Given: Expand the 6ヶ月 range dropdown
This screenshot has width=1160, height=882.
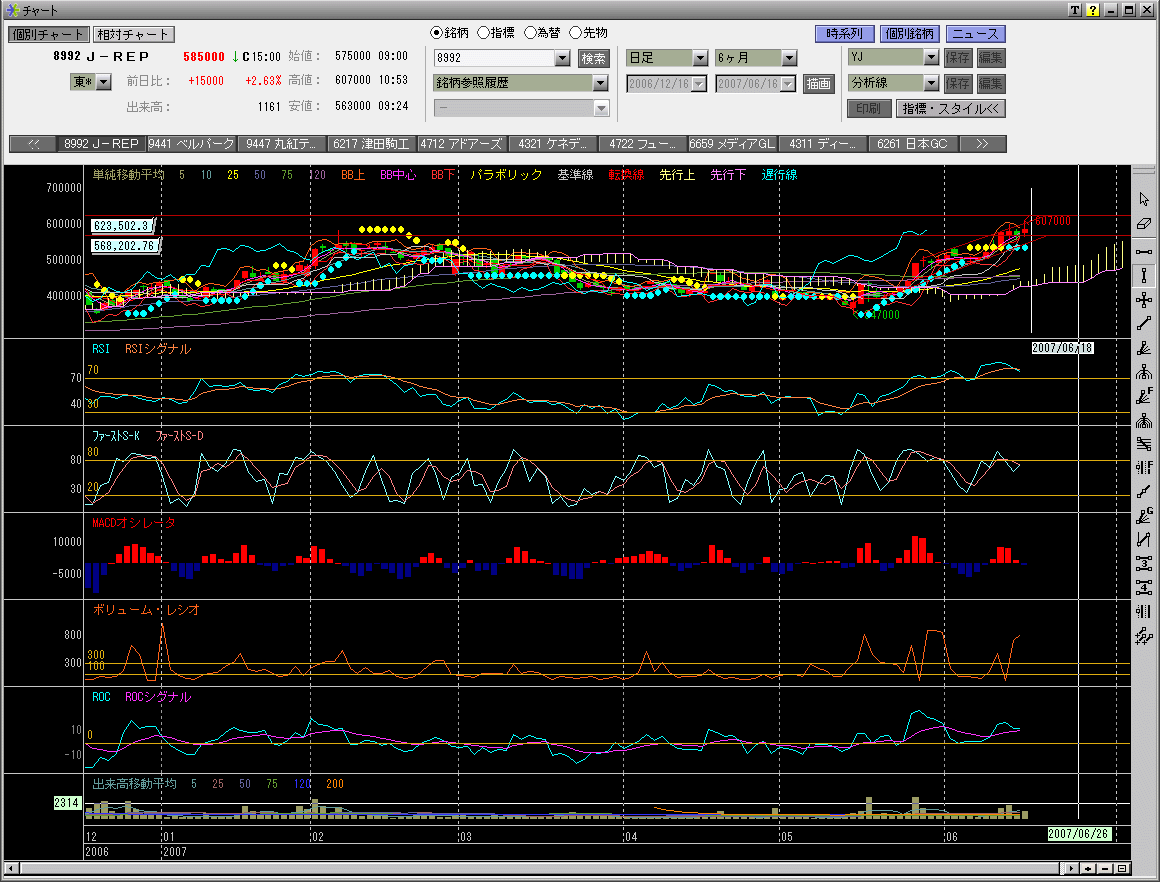Looking at the screenshot, I should (x=789, y=58).
